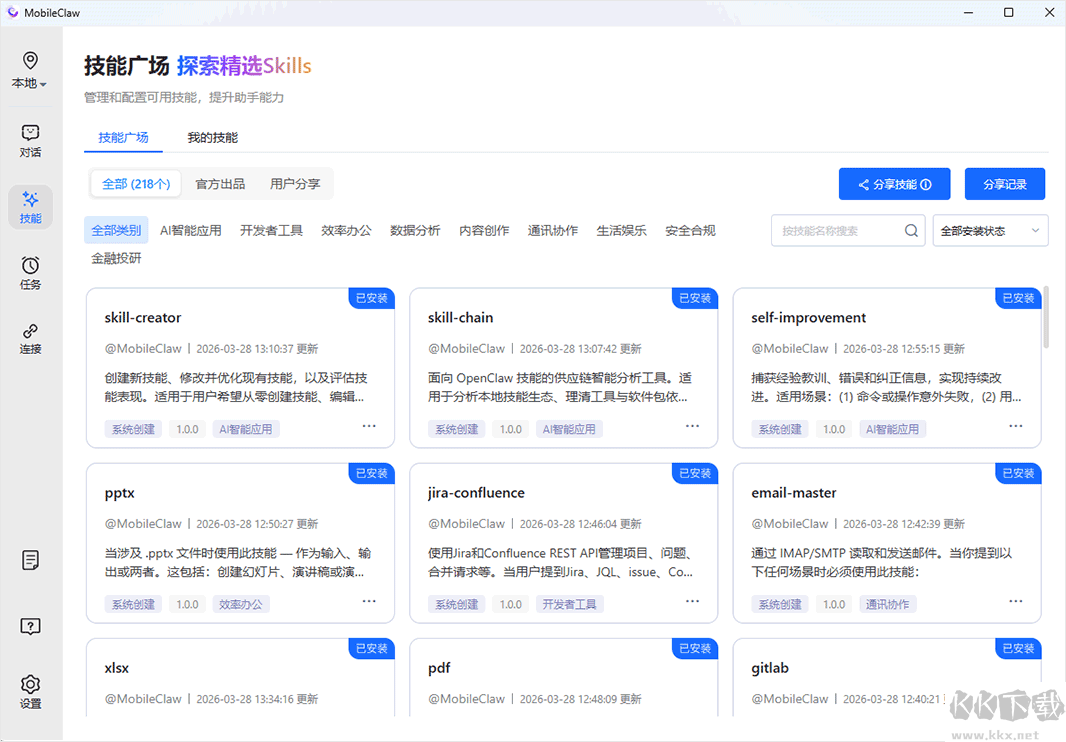This screenshot has width=1066, height=742.
Task: Open the 本地 location dropdown in sidebar
Action: (30, 70)
